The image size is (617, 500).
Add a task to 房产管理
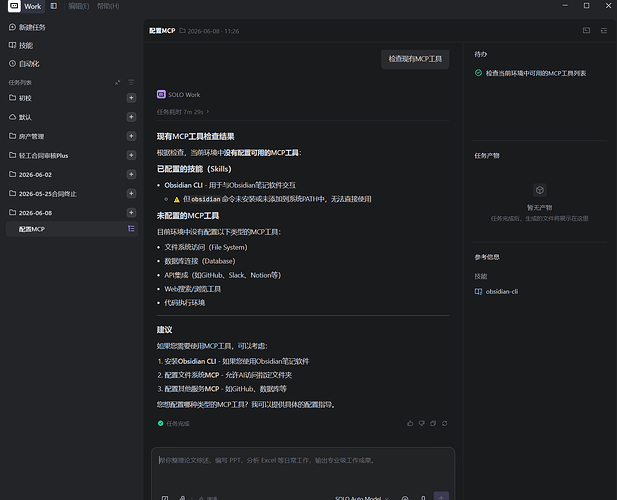(131, 136)
